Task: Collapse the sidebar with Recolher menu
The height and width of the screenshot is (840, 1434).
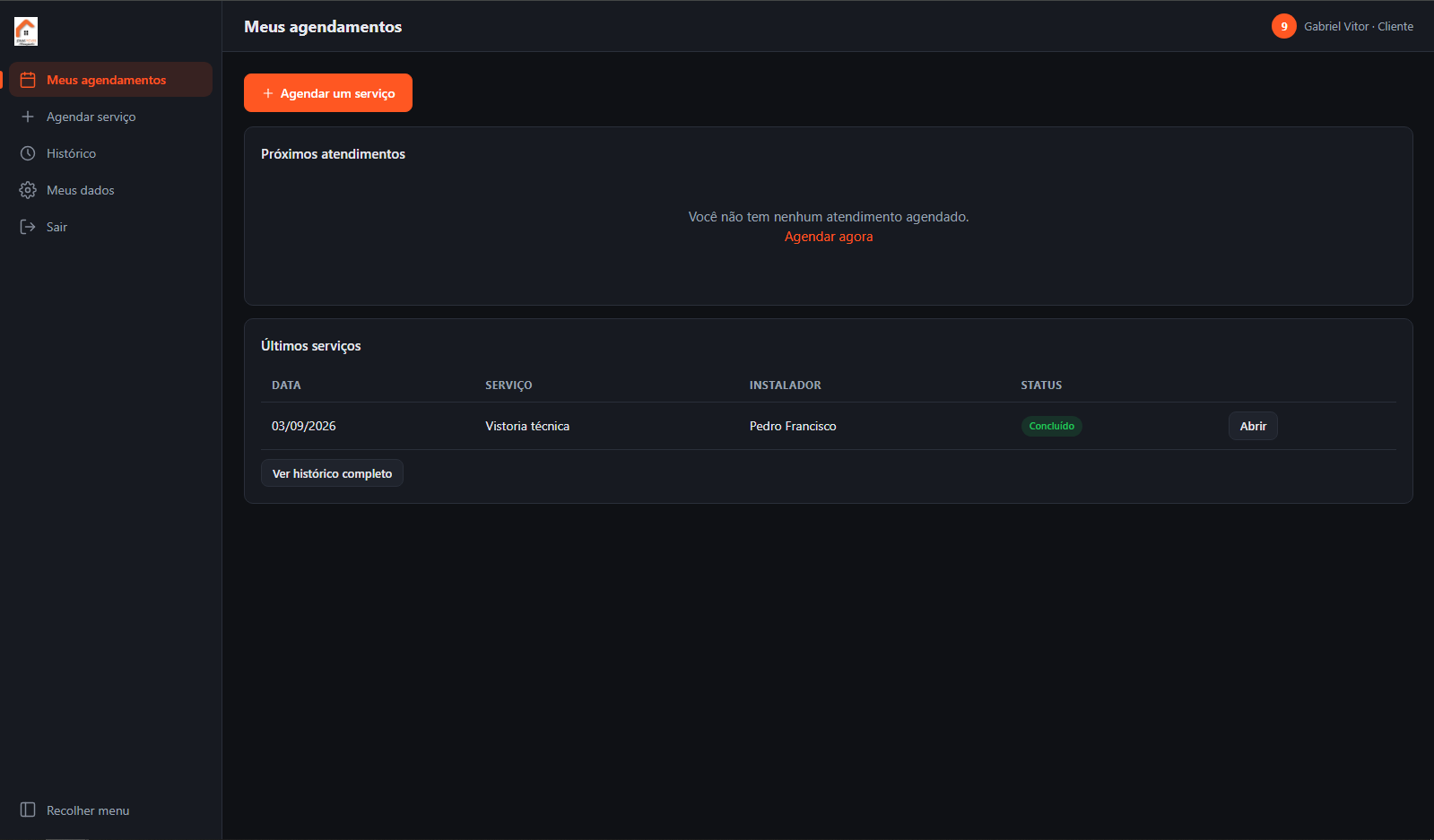Action: (x=111, y=810)
